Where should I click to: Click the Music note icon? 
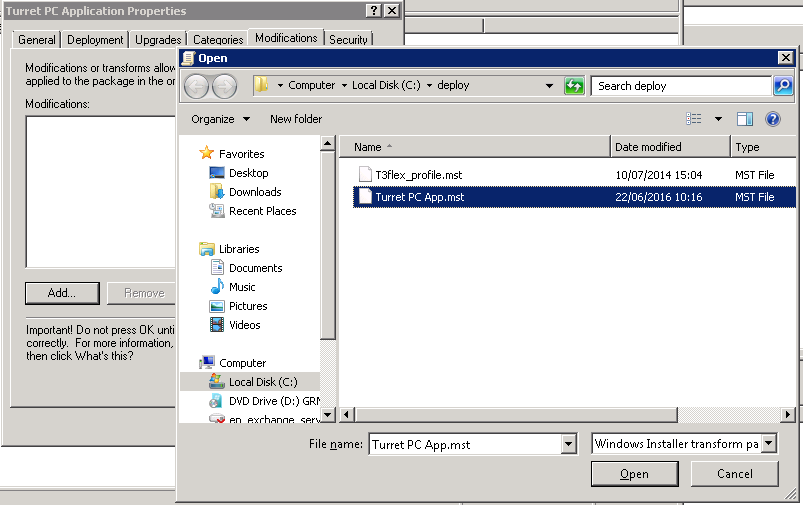[x=217, y=286]
